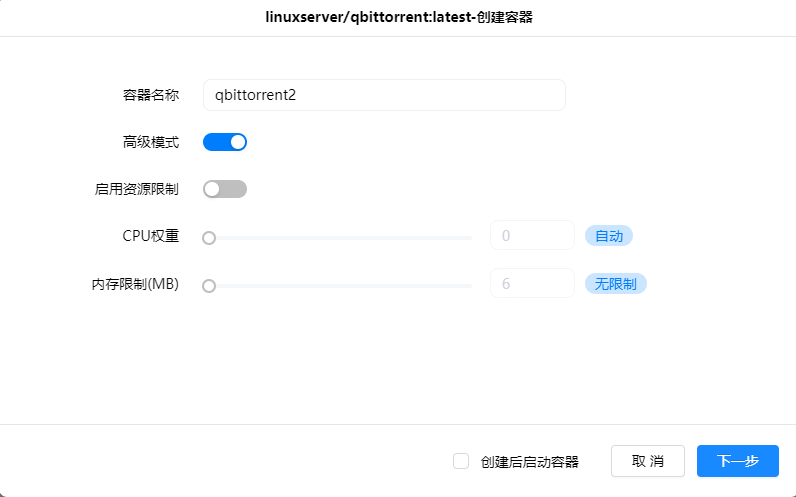The height and width of the screenshot is (497, 796).
Task: Enable the 启用资源限制 resource limit switch
Action: click(x=225, y=189)
